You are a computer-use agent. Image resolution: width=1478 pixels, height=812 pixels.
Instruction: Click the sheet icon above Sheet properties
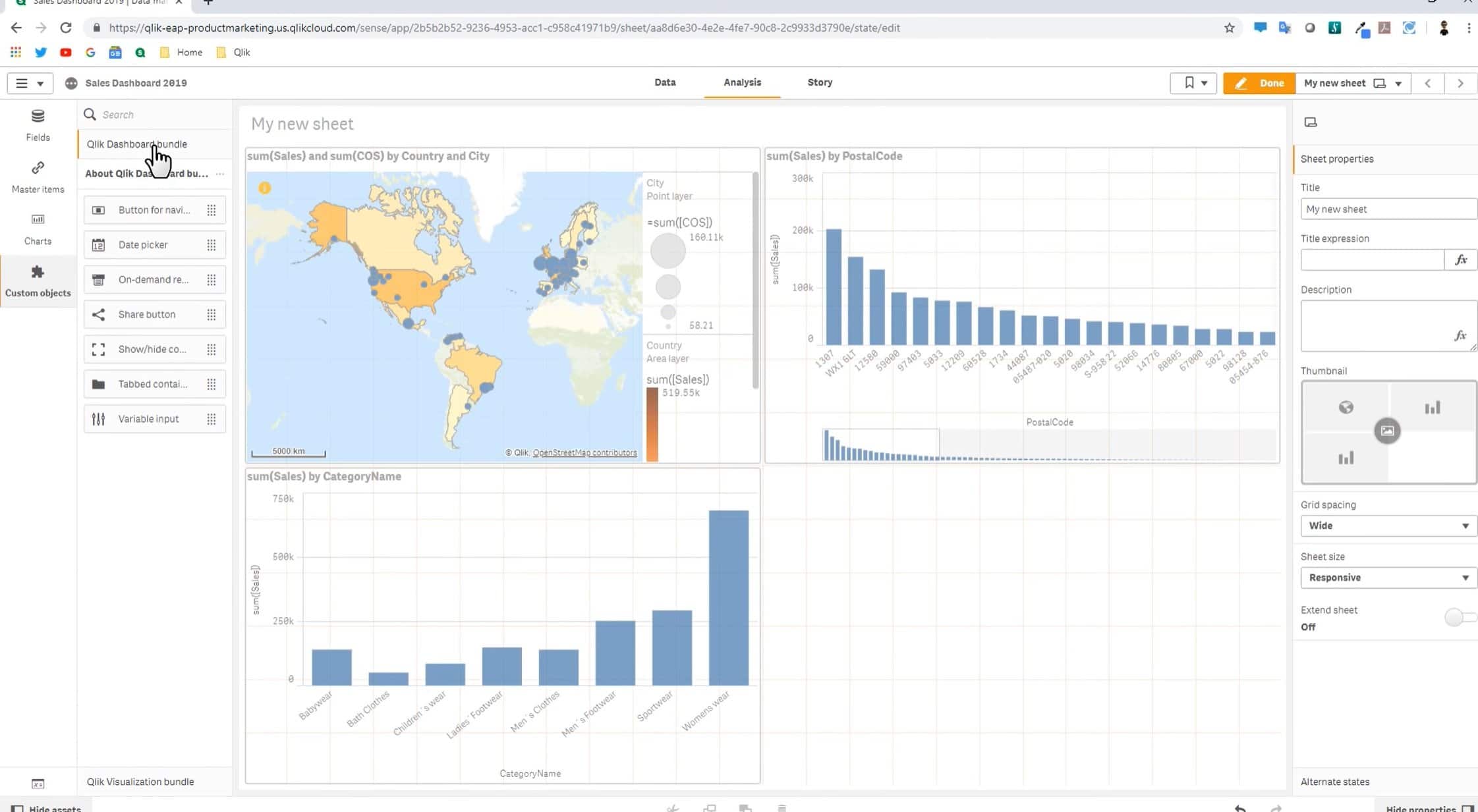point(1311,122)
